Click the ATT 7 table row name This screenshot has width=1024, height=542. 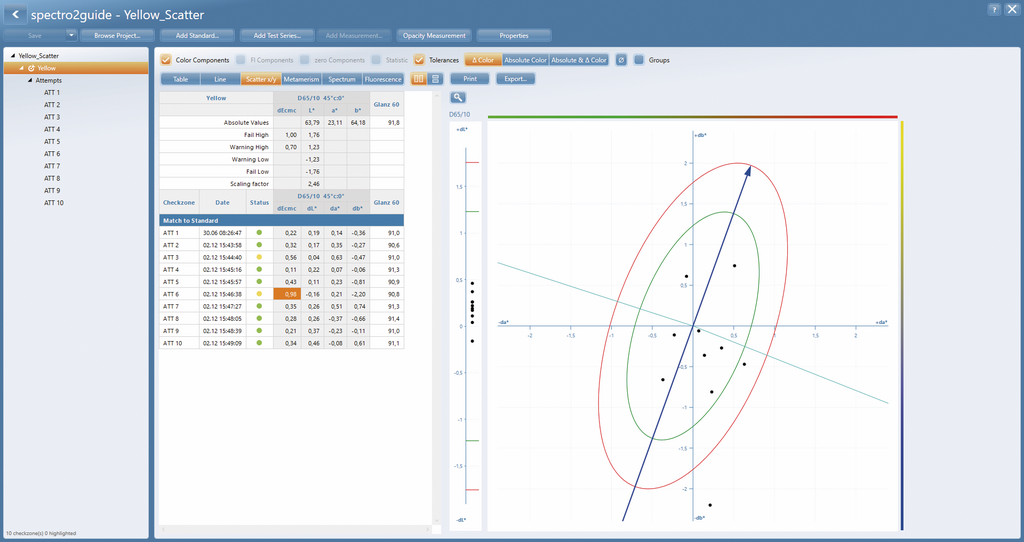170,306
